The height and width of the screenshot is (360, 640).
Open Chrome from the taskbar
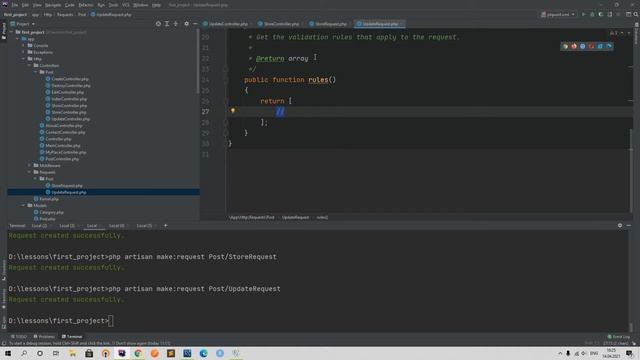click(x=138, y=353)
